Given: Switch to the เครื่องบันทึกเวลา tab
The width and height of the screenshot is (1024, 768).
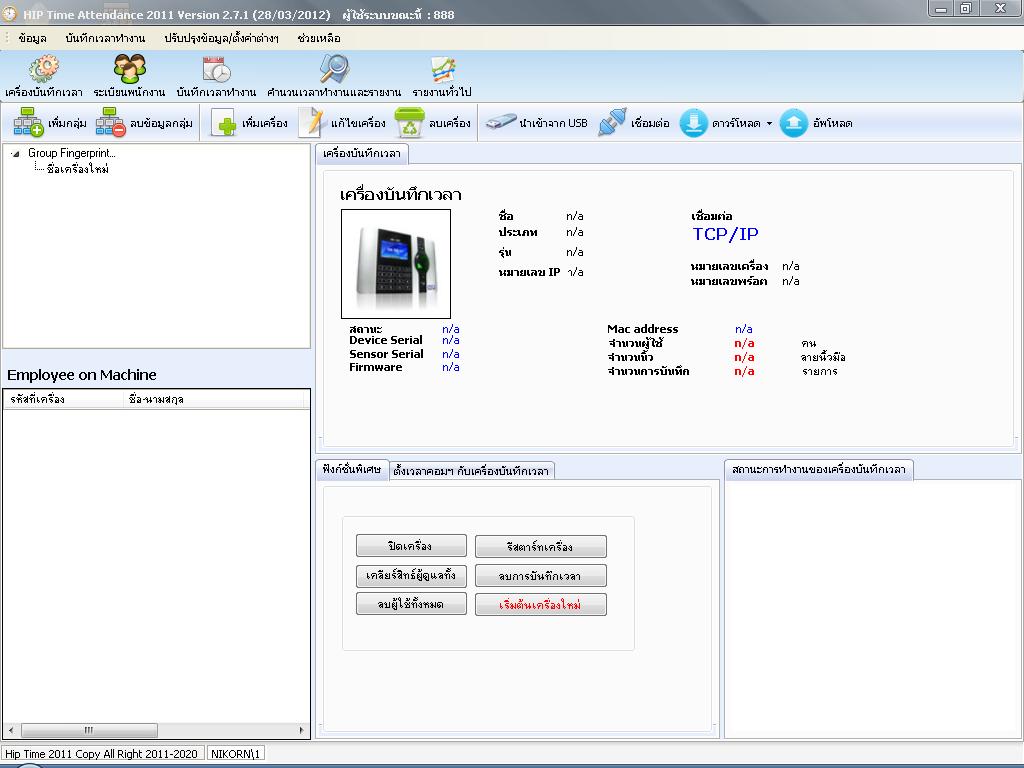Looking at the screenshot, I should point(362,153).
